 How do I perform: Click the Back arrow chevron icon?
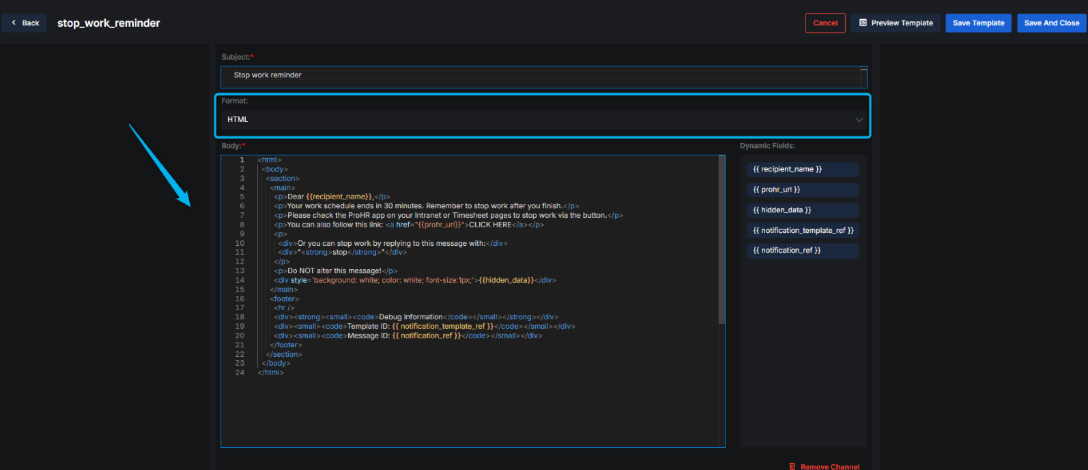point(14,23)
